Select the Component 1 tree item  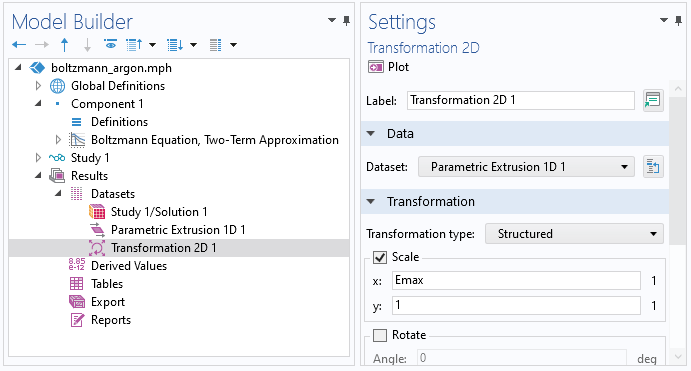[107, 104]
